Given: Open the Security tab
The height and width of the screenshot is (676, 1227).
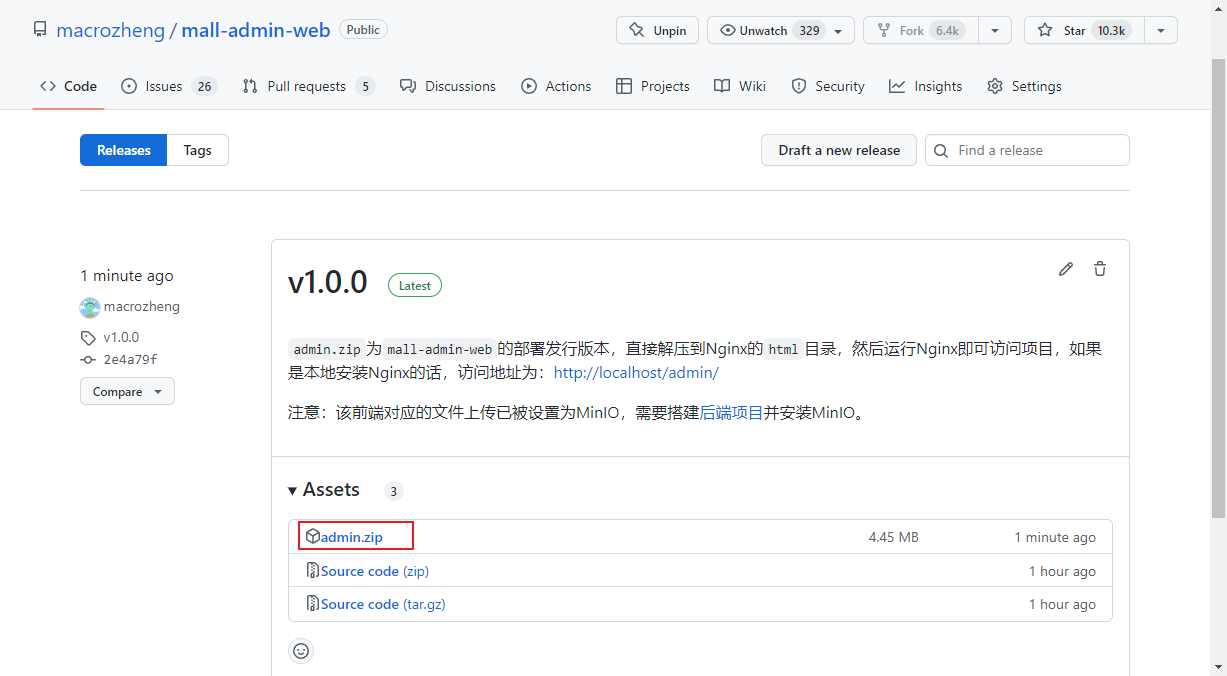Looking at the screenshot, I should tap(828, 86).
